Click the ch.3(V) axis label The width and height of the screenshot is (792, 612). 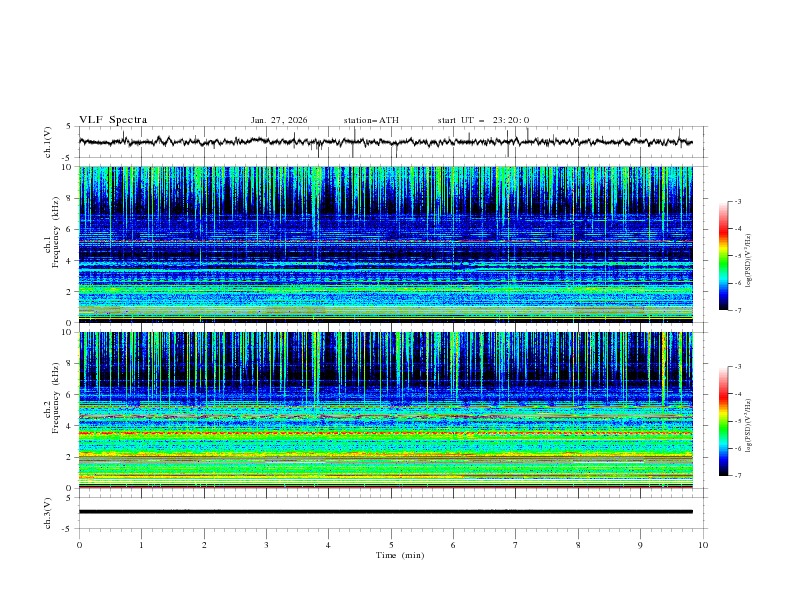[x=47, y=512]
